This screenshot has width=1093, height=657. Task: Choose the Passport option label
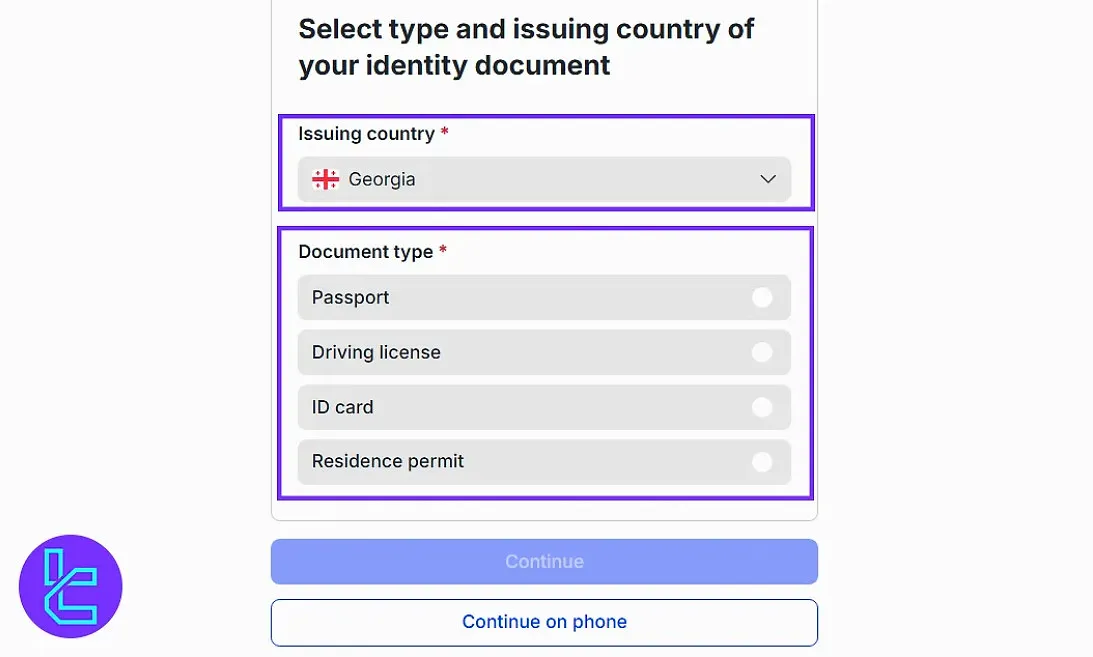click(350, 297)
